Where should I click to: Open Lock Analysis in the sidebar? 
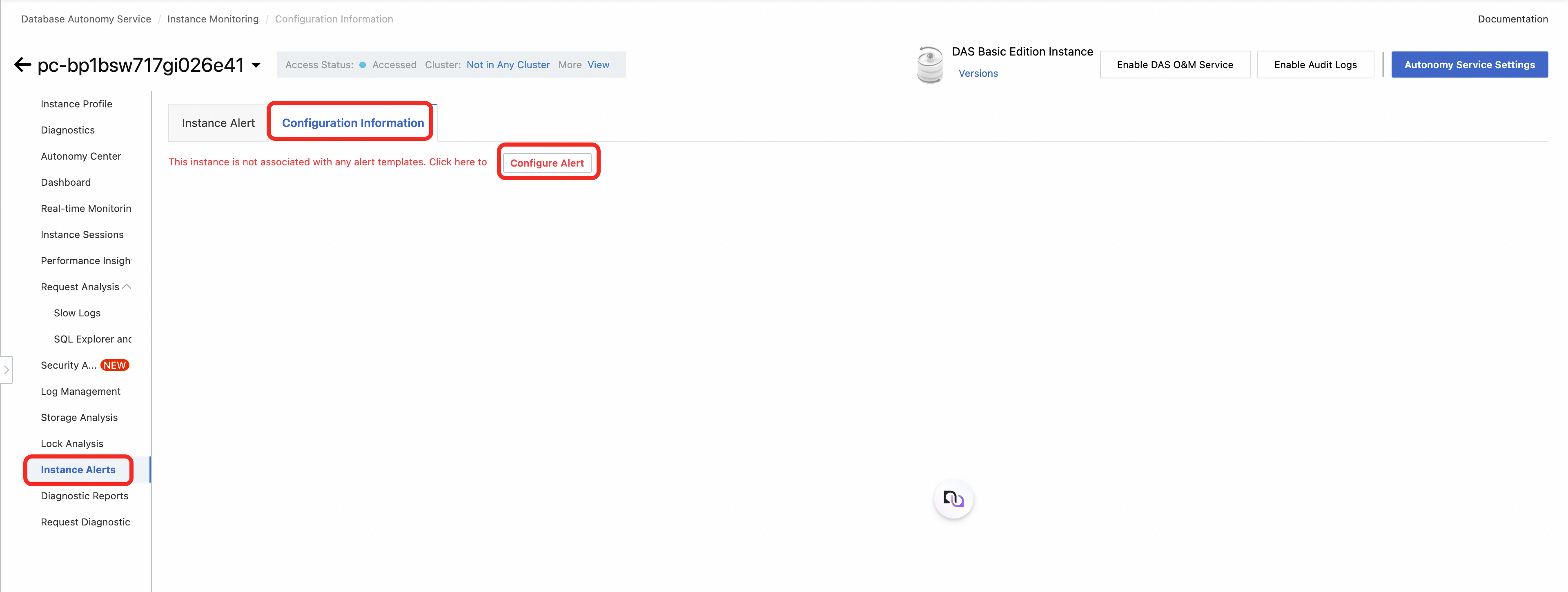pyautogui.click(x=72, y=443)
